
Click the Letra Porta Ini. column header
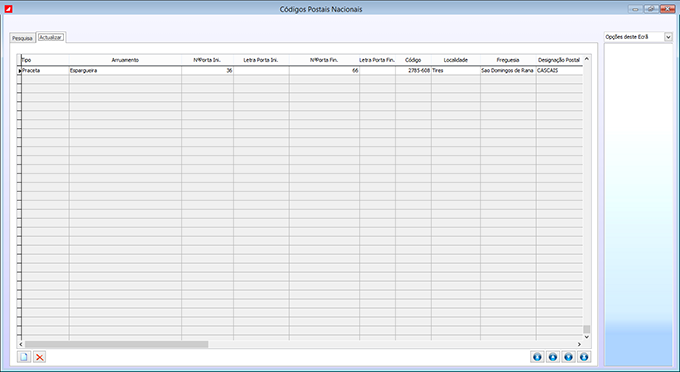[x=261, y=60]
